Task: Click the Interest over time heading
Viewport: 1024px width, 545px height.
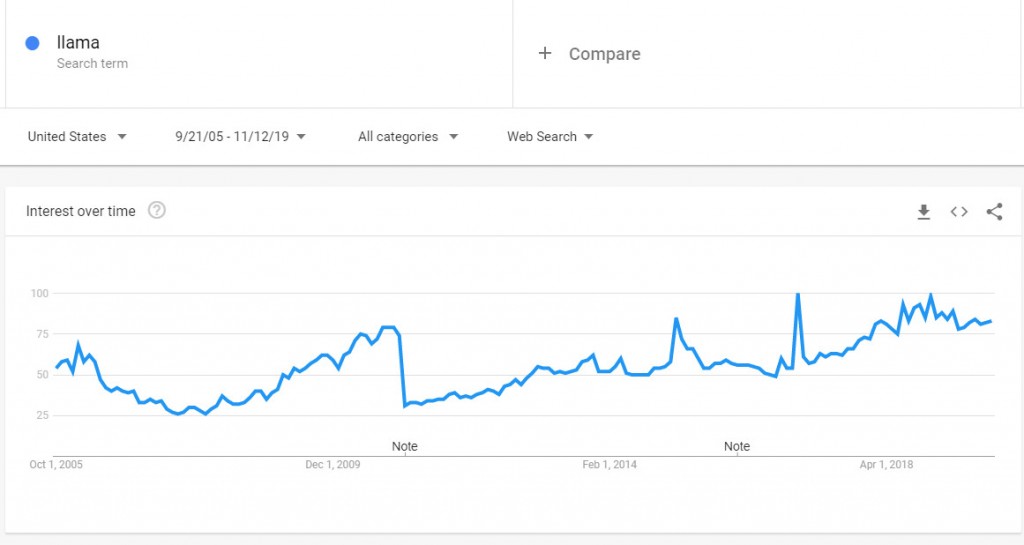Action: click(81, 211)
